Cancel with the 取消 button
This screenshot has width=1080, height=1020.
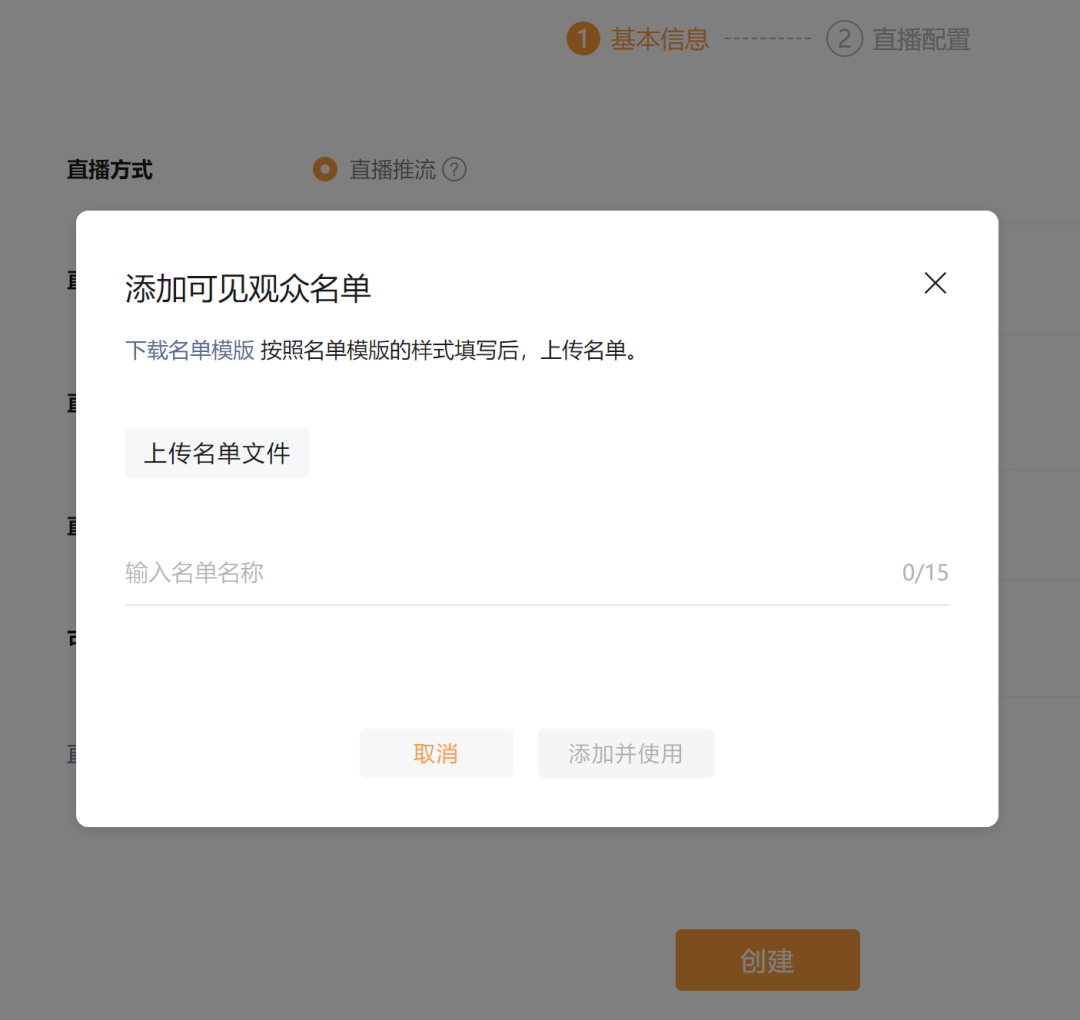(436, 753)
